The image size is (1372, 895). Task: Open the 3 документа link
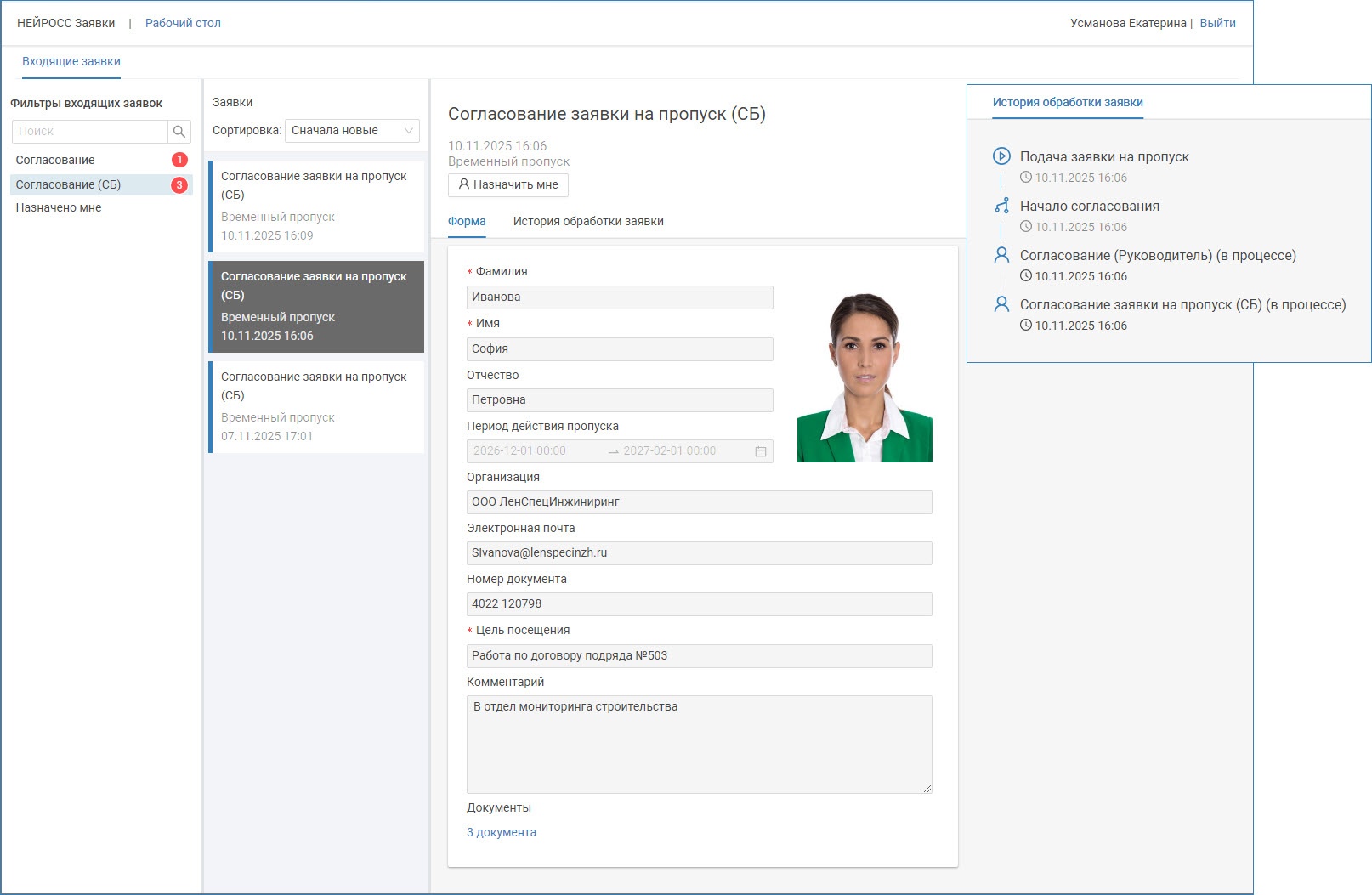pos(502,832)
